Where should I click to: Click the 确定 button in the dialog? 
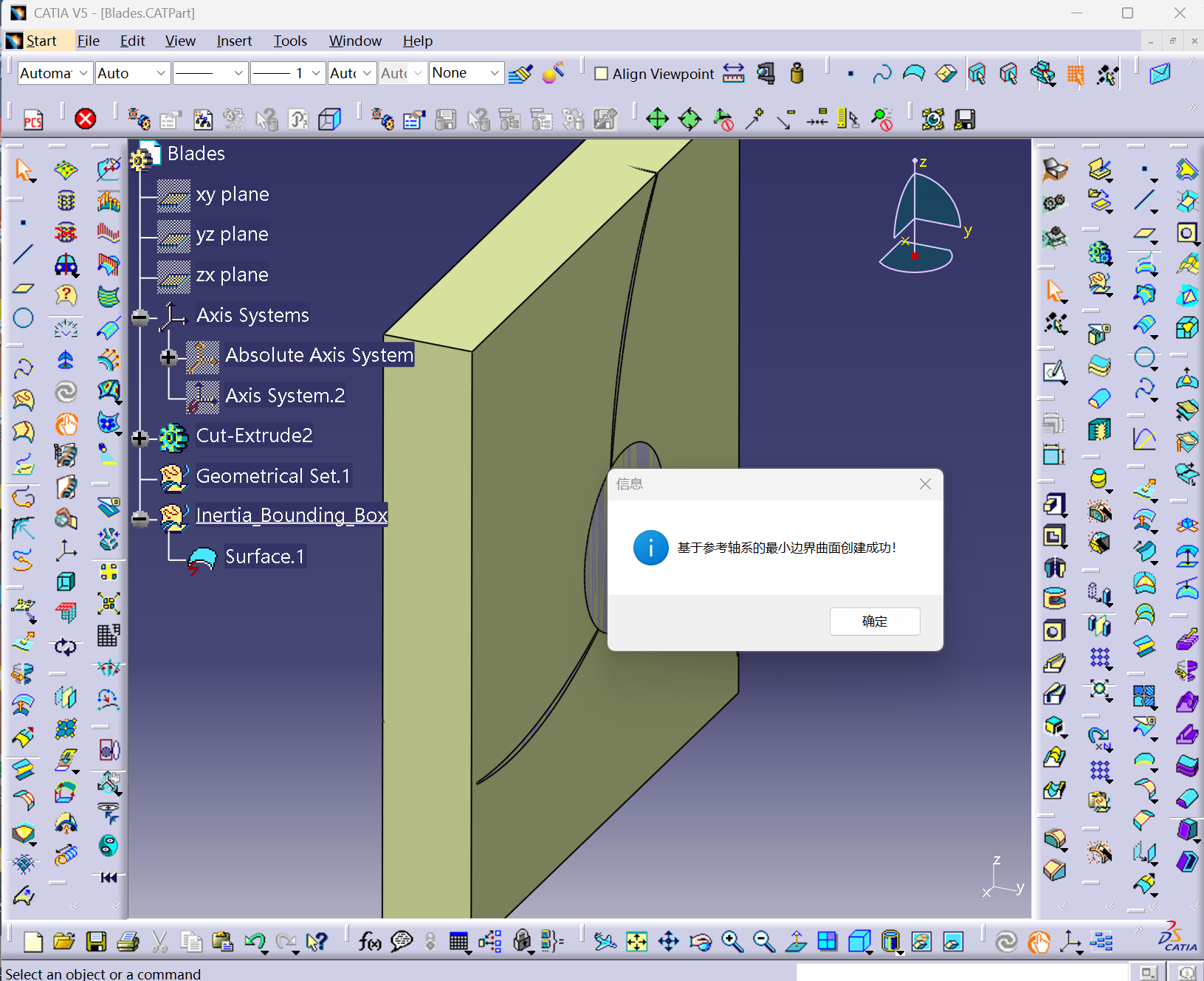click(875, 622)
